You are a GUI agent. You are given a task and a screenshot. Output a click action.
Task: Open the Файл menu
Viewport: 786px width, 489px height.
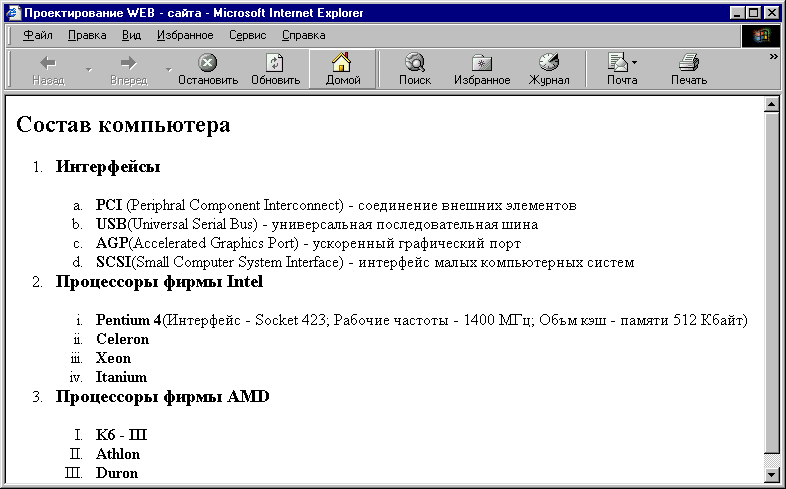38,35
